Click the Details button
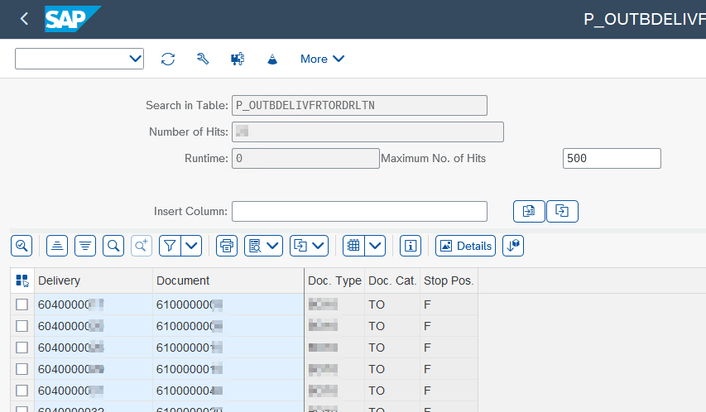706x412 pixels. [x=465, y=245]
